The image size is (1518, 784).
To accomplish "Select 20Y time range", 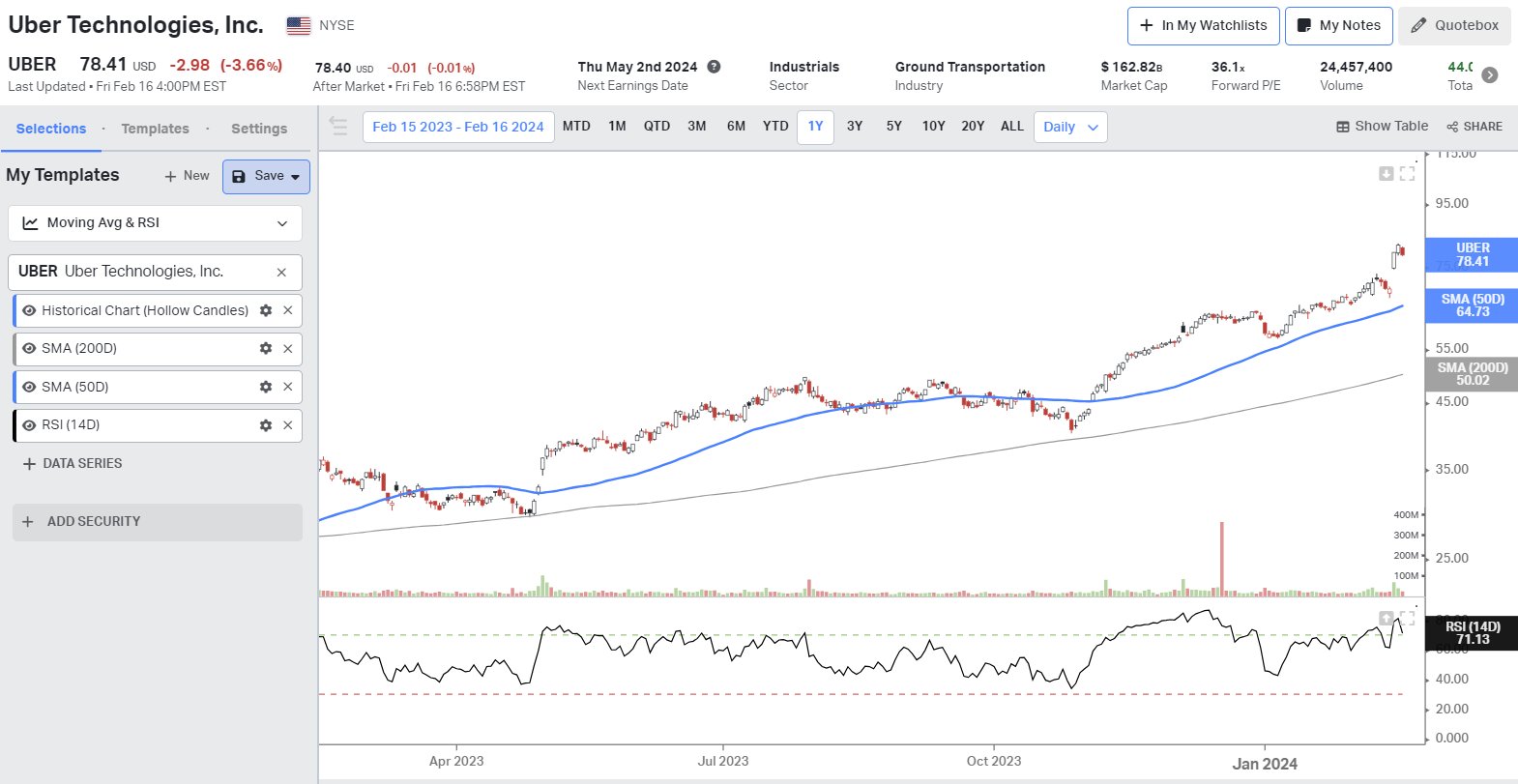I will pos(973,127).
